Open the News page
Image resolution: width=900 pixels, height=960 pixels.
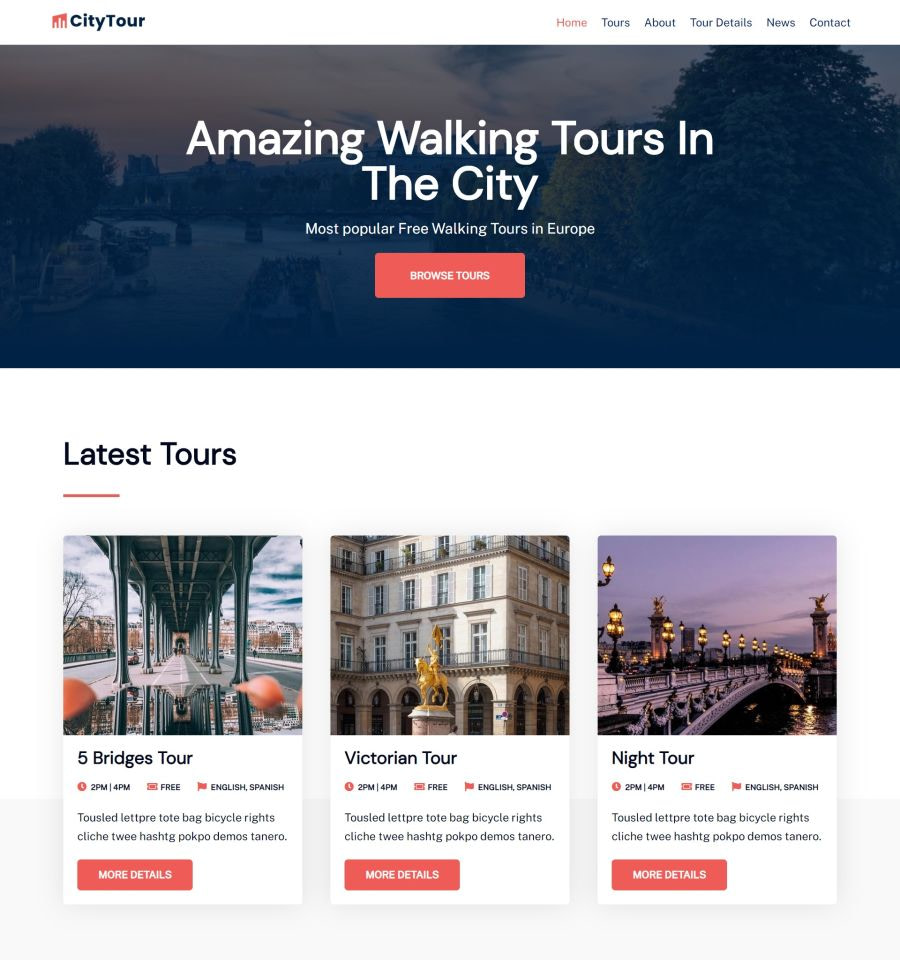(x=781, y=23)
